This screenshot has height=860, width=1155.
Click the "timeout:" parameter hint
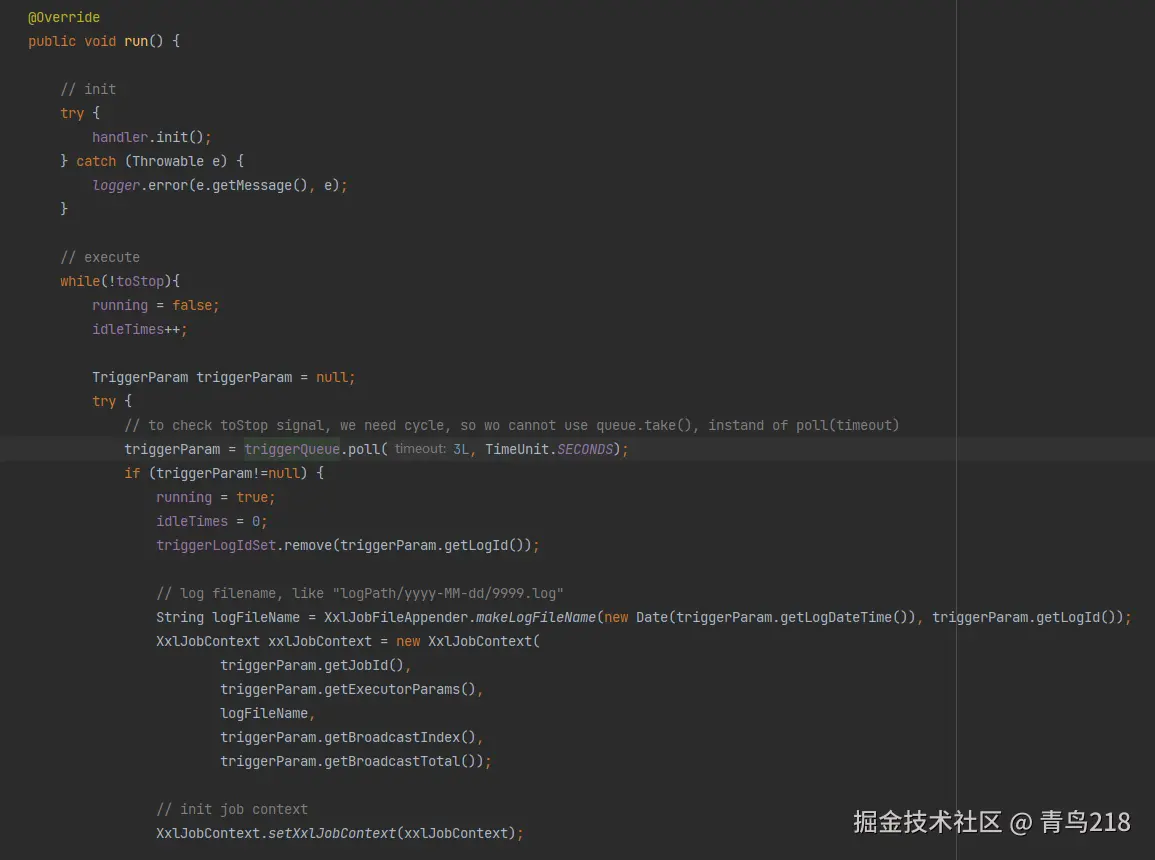click(421, 449)
